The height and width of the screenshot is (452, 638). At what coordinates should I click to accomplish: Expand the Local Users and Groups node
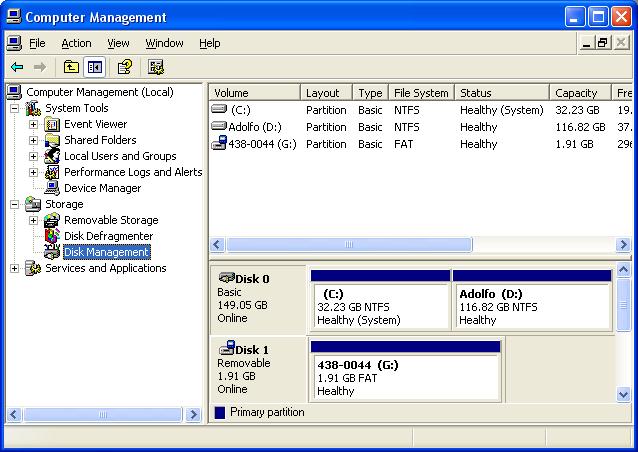pos(33,156)
